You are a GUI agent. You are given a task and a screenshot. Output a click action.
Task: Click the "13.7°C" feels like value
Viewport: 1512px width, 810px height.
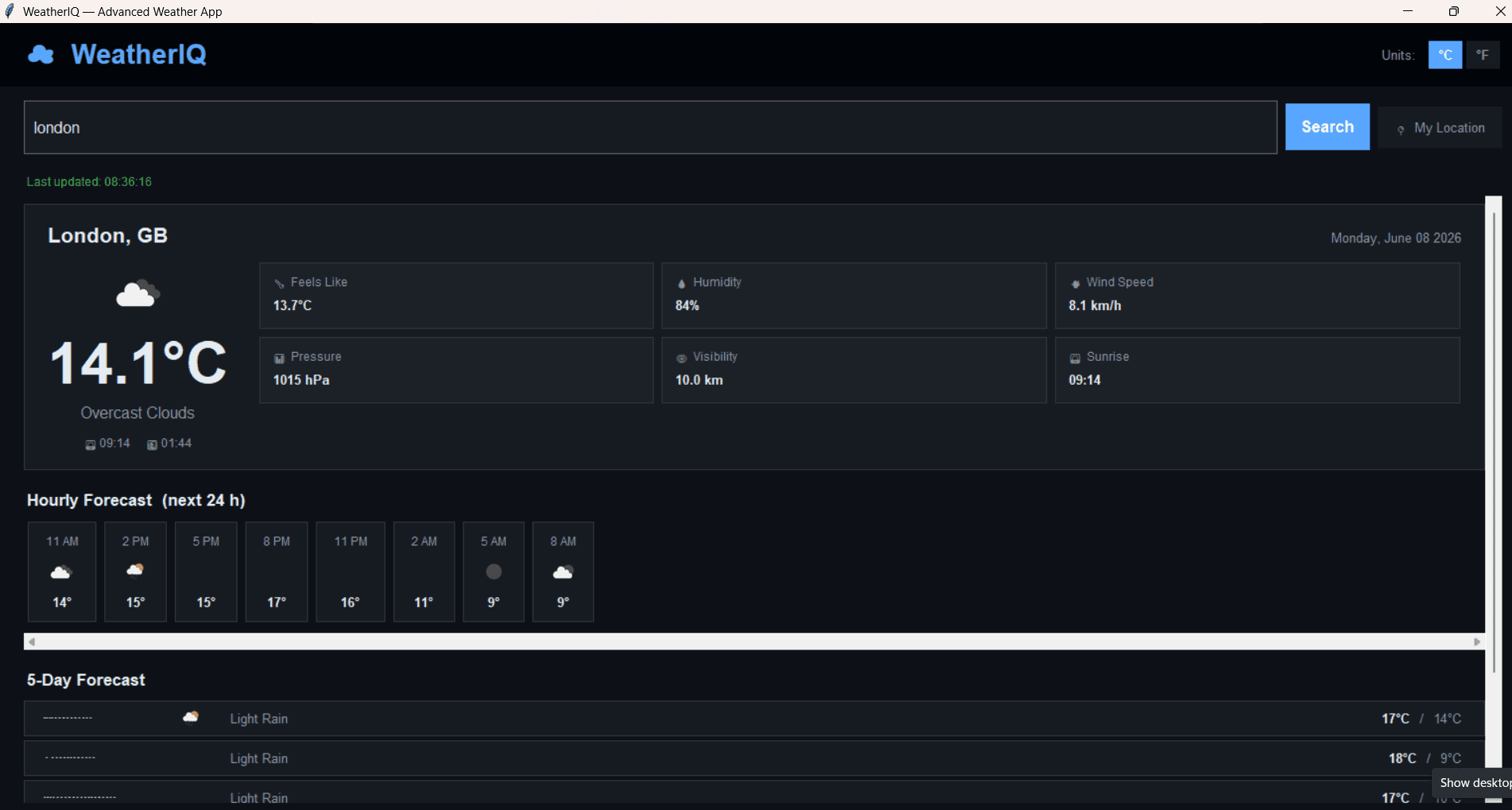coord(293,305)
